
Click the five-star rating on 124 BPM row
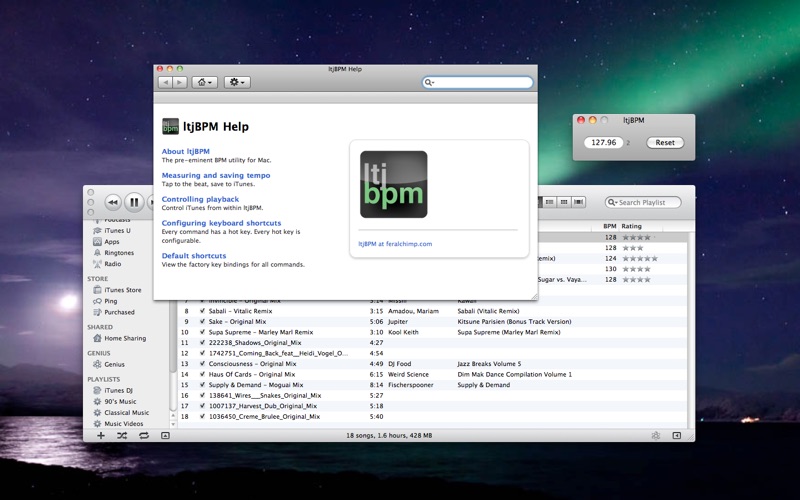(640, 259)
